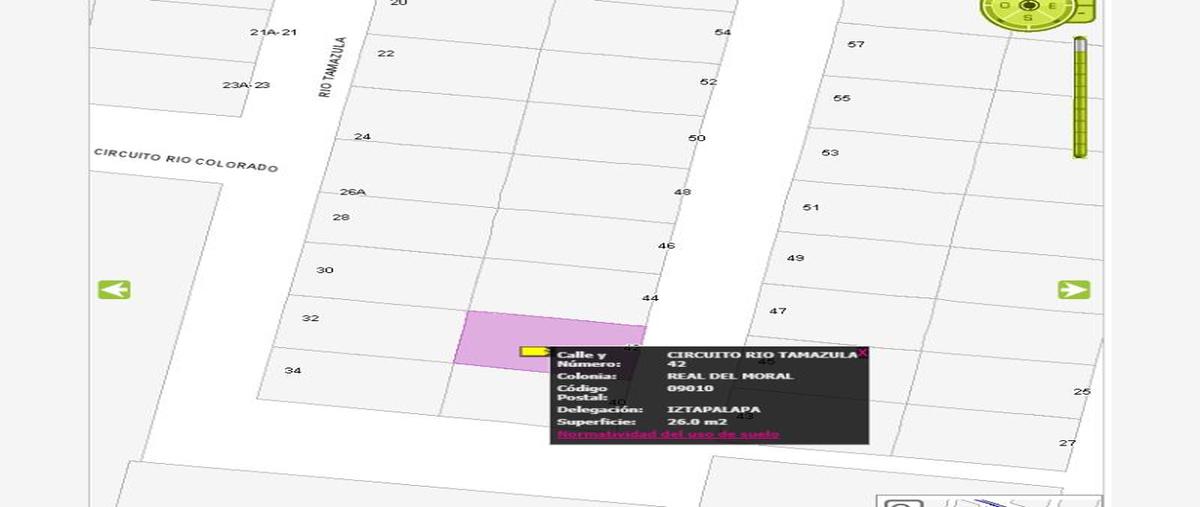Click lot number 25
Image resolution: width=1200 pixels, height=507 pixels.
point(1082,391)
